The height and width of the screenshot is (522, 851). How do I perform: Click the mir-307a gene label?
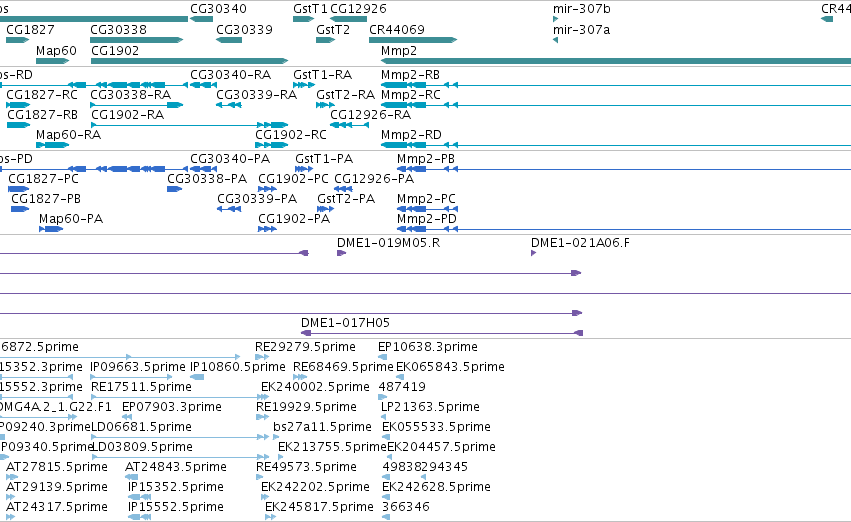[581, 29]
